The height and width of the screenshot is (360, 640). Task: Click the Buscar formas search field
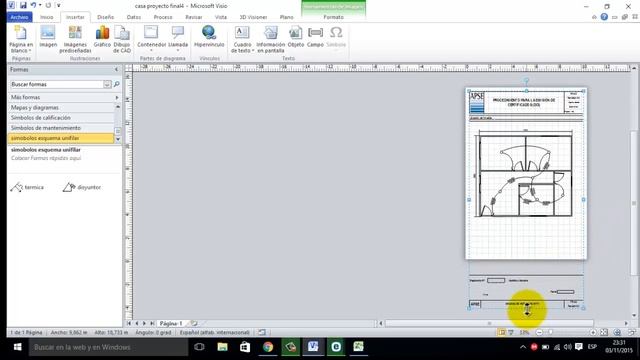(x=57, y=84)
